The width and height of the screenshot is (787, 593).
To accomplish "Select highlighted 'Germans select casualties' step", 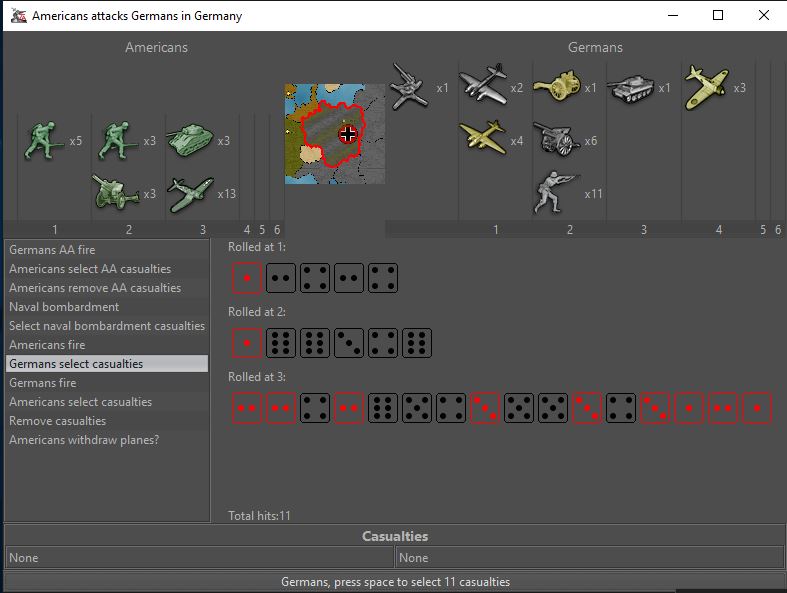I will (x=107, y=364).
